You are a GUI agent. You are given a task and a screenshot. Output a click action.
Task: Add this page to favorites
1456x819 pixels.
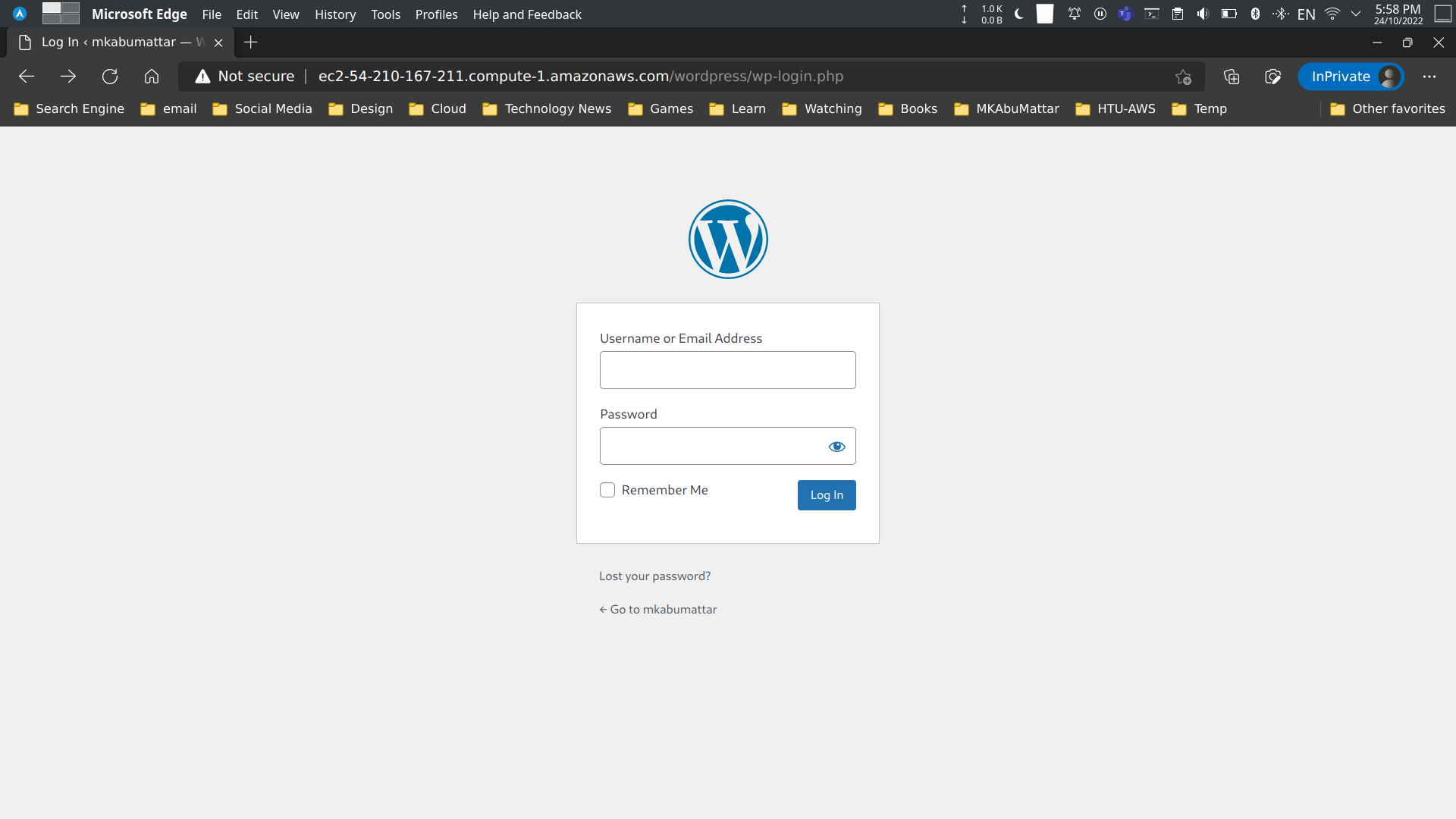(1183, 77)
